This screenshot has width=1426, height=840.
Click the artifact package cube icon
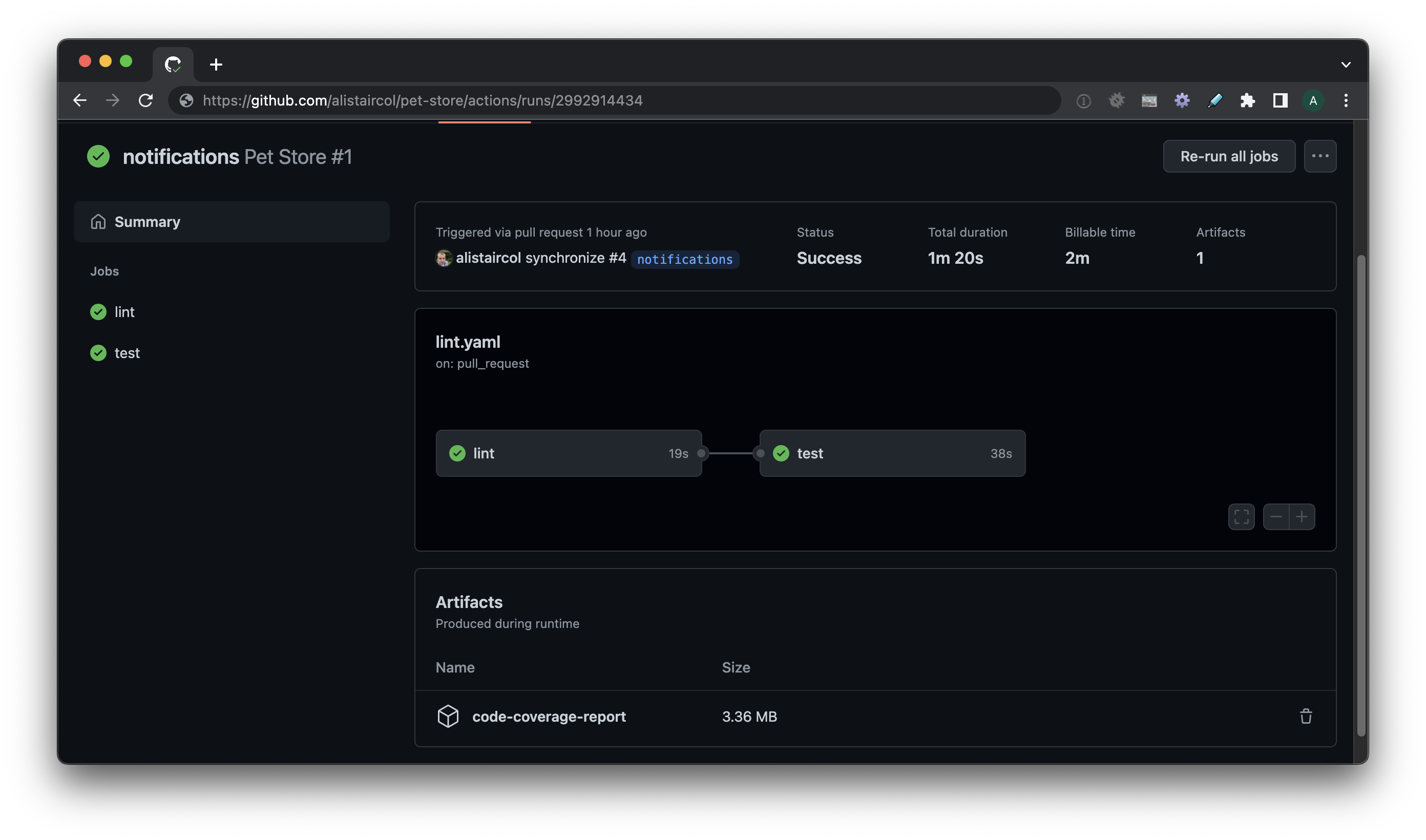coord(448,717)
